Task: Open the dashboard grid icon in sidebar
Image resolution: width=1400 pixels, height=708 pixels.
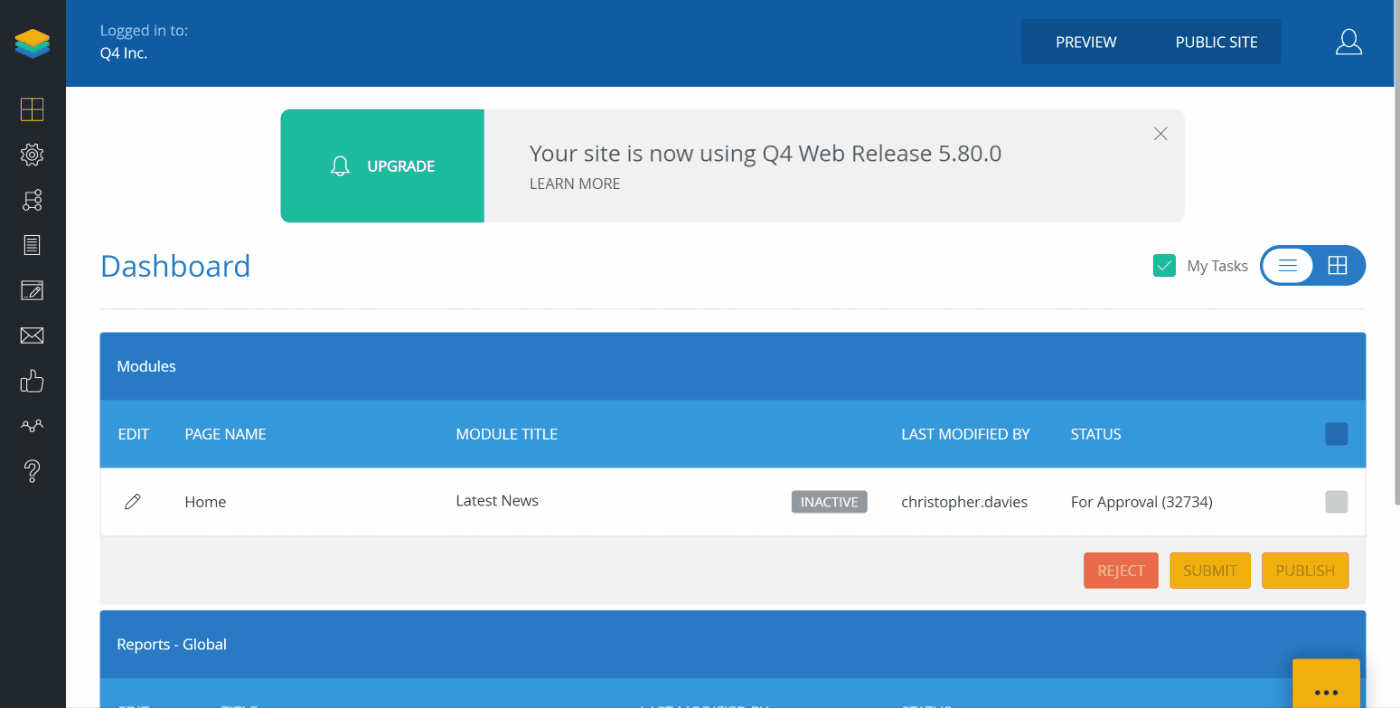Action: click(32, 109)
